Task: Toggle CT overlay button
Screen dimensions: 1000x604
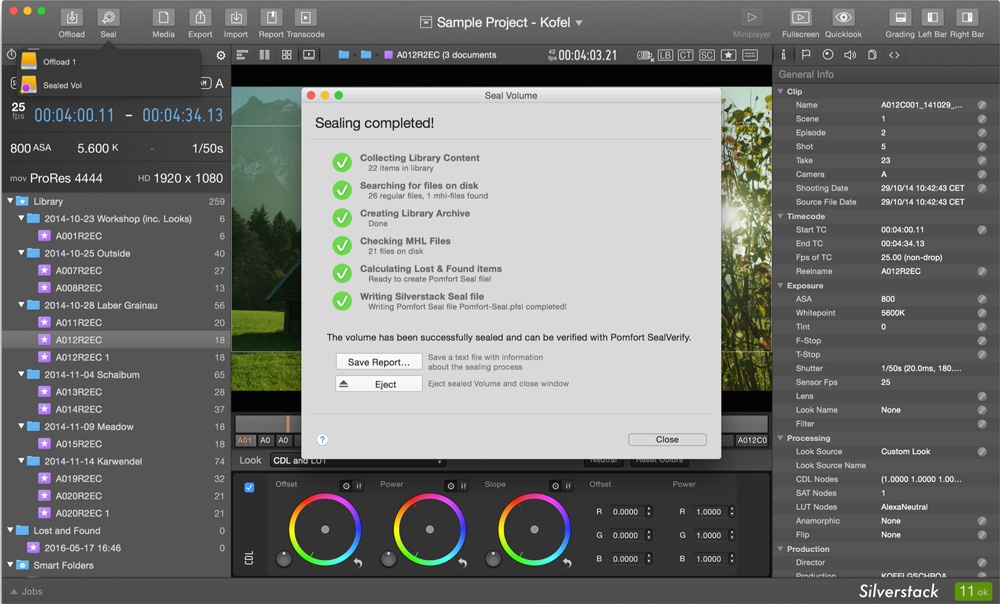Action: pyautogui.click(x=686, y=55)
